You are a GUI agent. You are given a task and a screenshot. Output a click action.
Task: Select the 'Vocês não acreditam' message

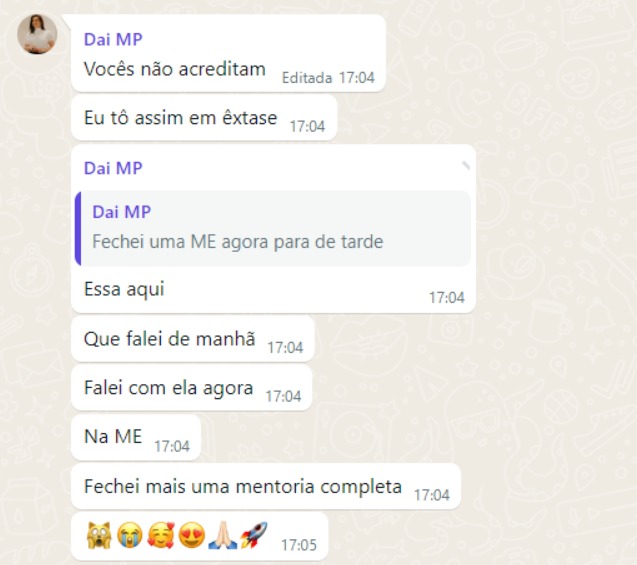[175, 69]
